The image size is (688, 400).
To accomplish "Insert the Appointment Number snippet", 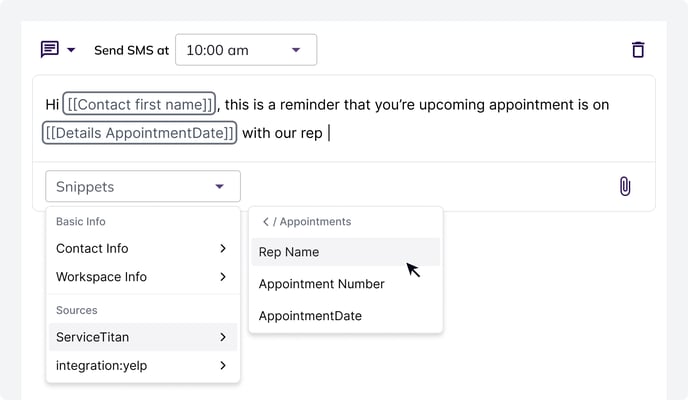I will coord(321,284).
